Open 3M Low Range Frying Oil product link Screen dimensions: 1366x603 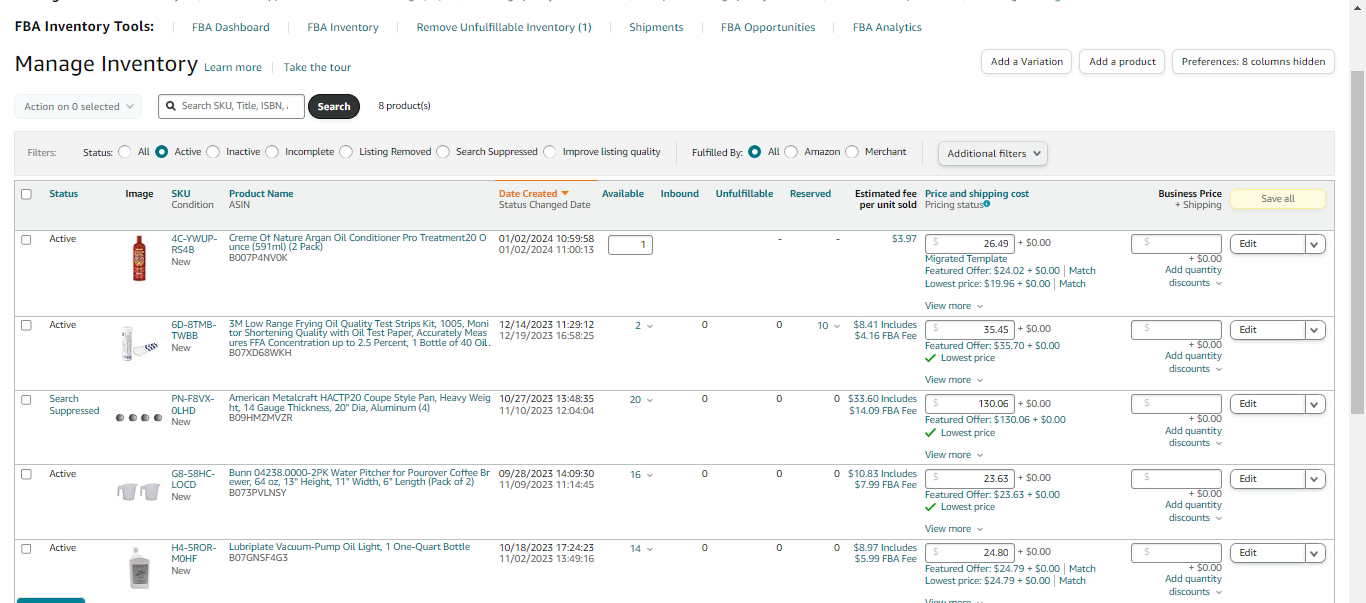point(359,333)
